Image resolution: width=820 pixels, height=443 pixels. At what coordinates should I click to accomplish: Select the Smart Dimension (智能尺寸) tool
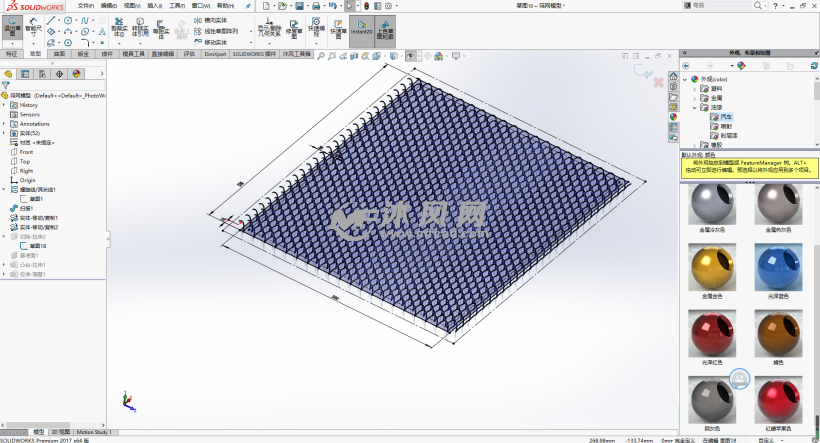33,28
